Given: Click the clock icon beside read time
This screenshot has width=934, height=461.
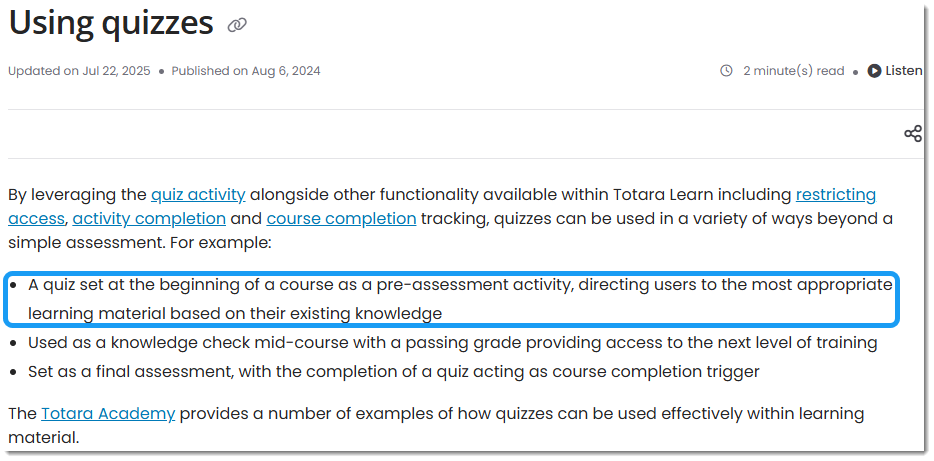Looking at the screenshot, I should click(x=726, y=71).
